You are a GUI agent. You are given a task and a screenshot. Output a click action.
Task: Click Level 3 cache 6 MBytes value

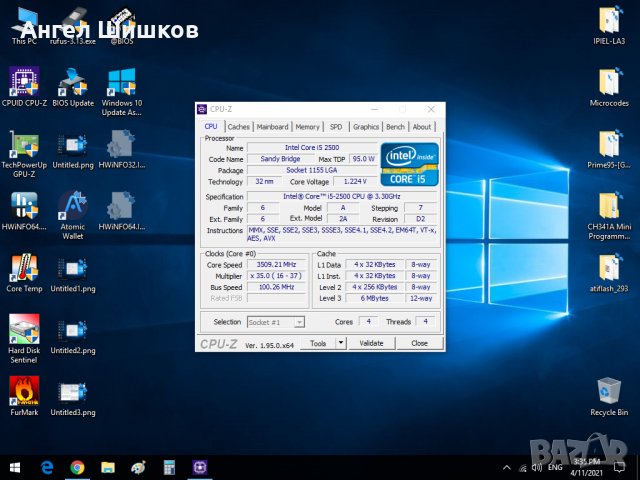pos(374,298)
